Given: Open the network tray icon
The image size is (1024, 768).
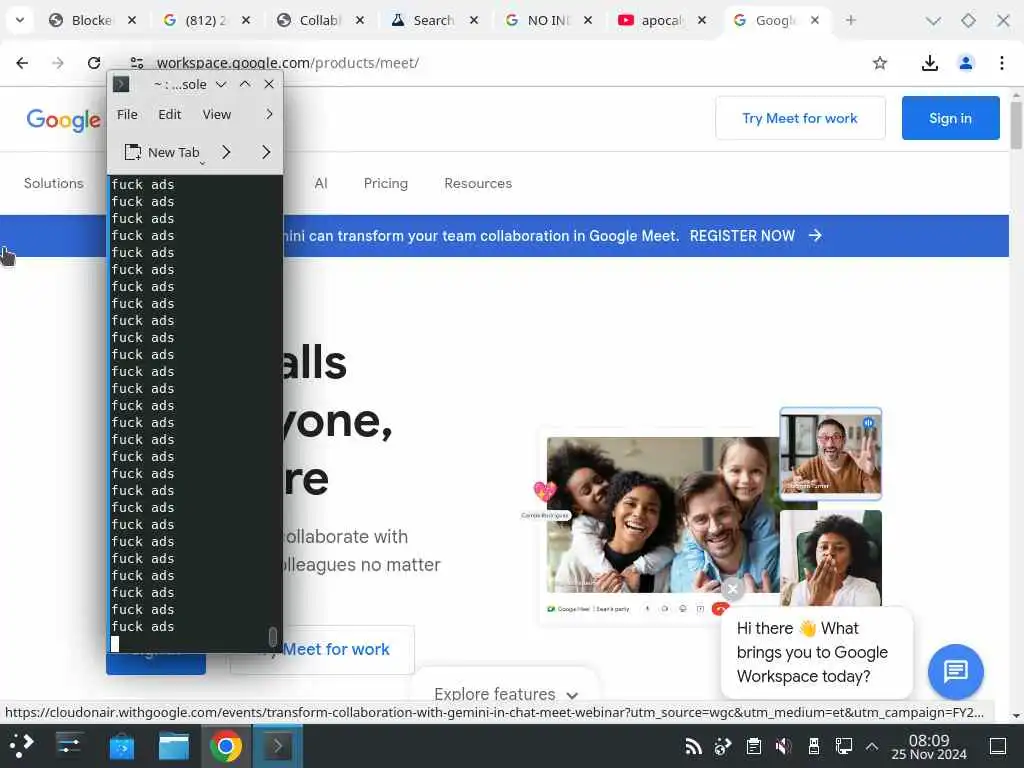Looking at the screenshot, I should (x=844, y=745).
